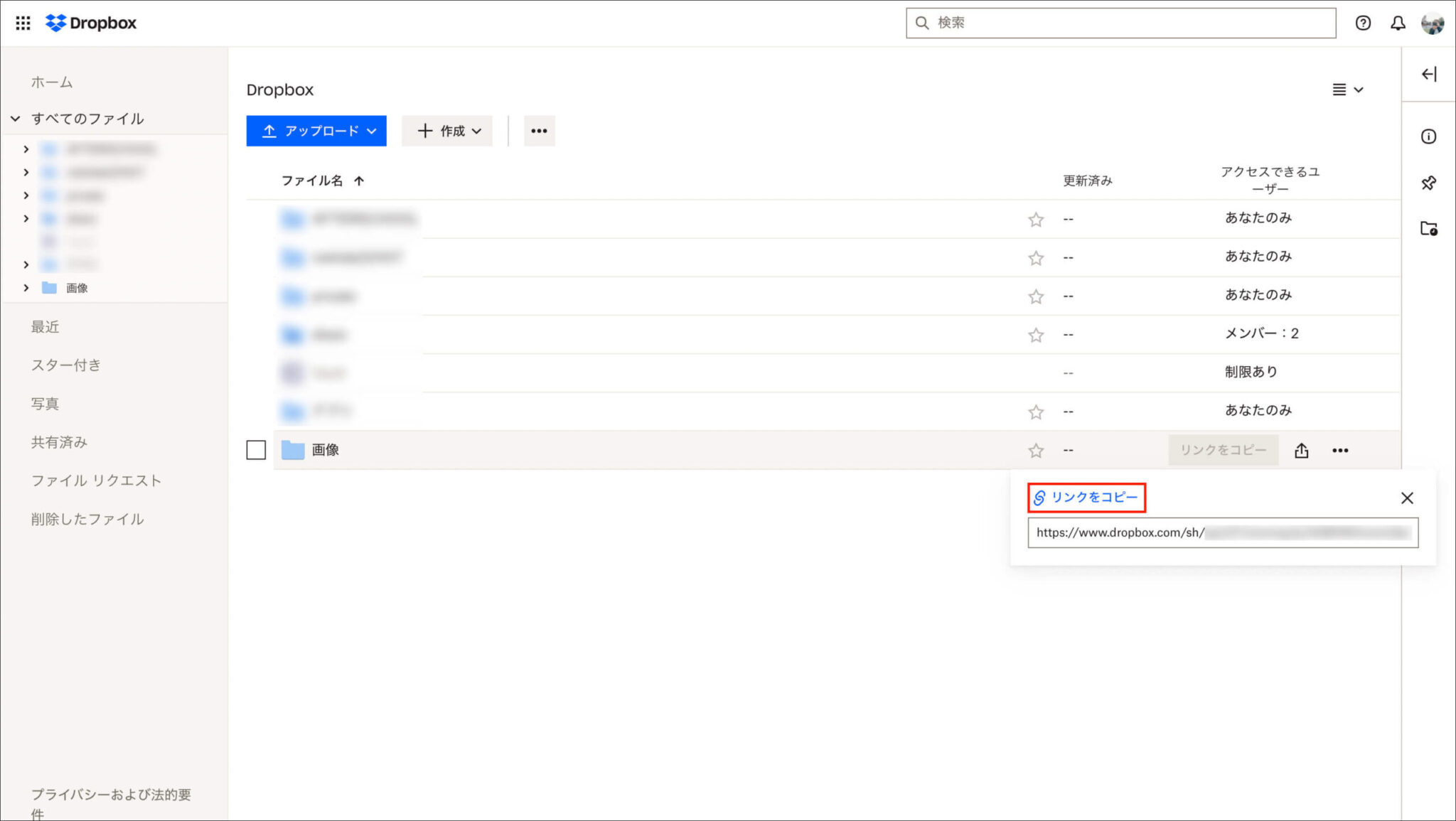Tick the 画像 folder checkbox
The width and height of the screenshot is (1456, 821).
[x=256, y=450]
